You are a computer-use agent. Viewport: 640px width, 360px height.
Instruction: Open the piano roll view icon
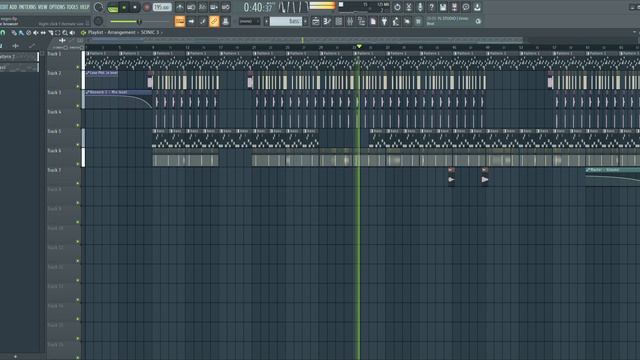[327, 21]
